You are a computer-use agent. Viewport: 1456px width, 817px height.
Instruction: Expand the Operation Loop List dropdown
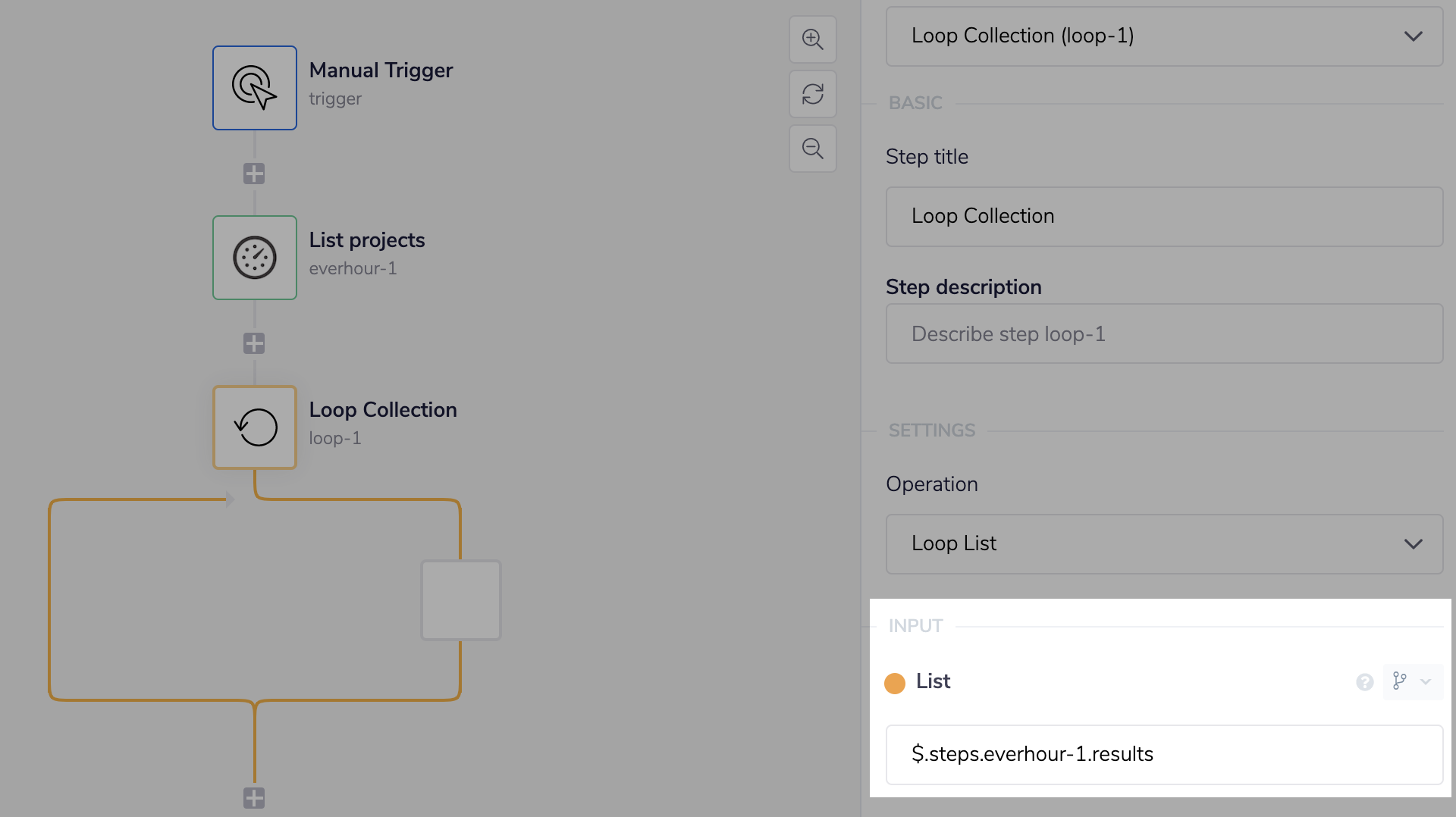[x=1163, y=544]
